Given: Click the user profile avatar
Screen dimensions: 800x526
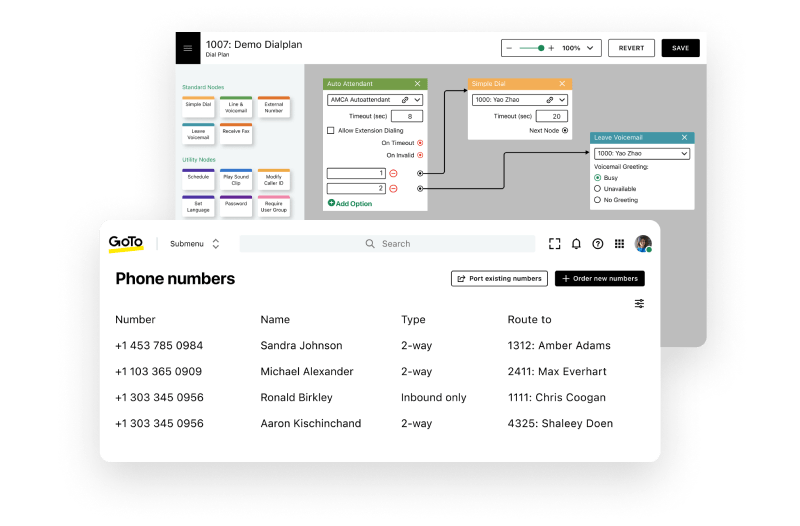Looking at the screenshot, I should coord(643,243).
